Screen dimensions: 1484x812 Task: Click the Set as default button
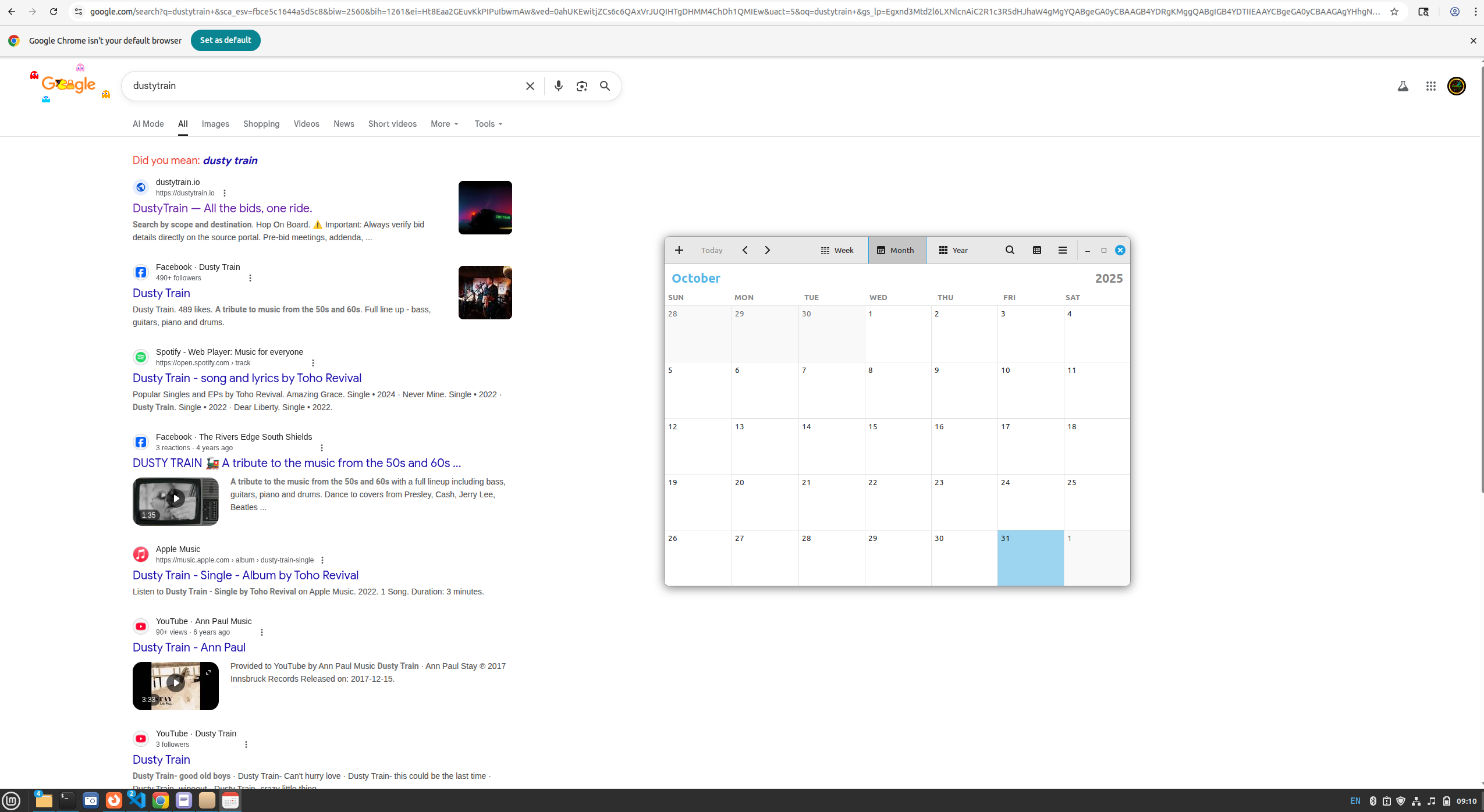tap(225, 40)
